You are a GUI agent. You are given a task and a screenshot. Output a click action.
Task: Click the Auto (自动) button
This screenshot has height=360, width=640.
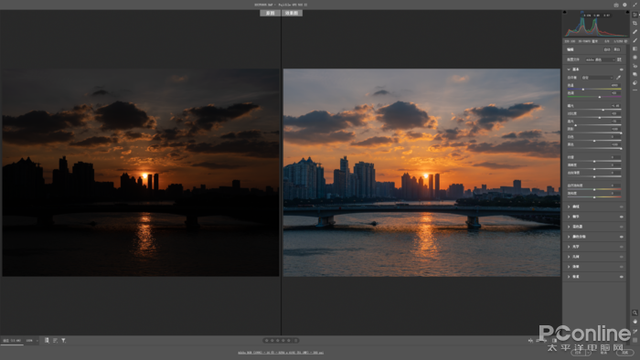point(607,49)
